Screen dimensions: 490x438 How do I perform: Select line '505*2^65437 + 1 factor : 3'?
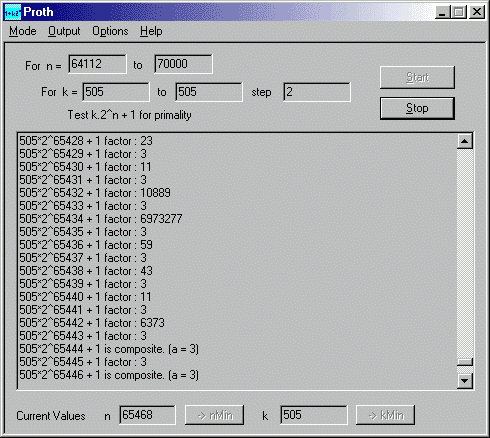(x=83, y=258)
